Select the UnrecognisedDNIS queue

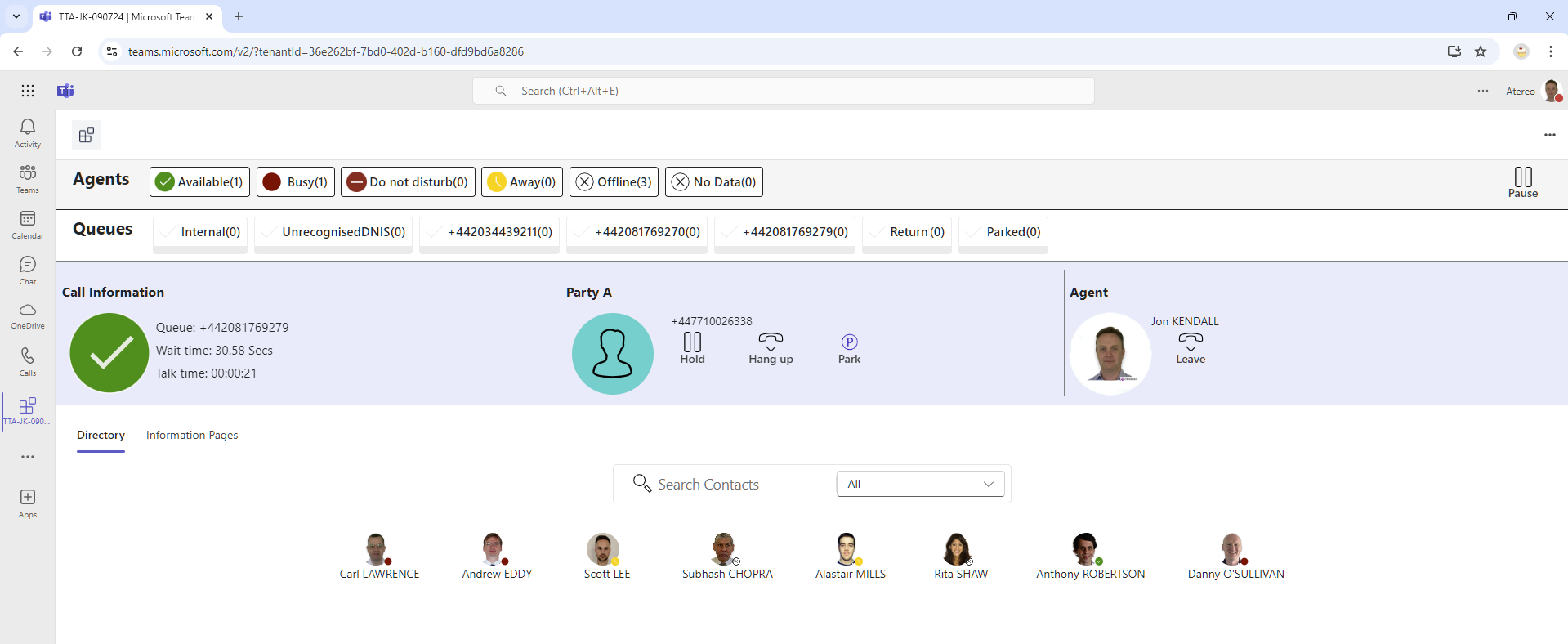point(333,232)
